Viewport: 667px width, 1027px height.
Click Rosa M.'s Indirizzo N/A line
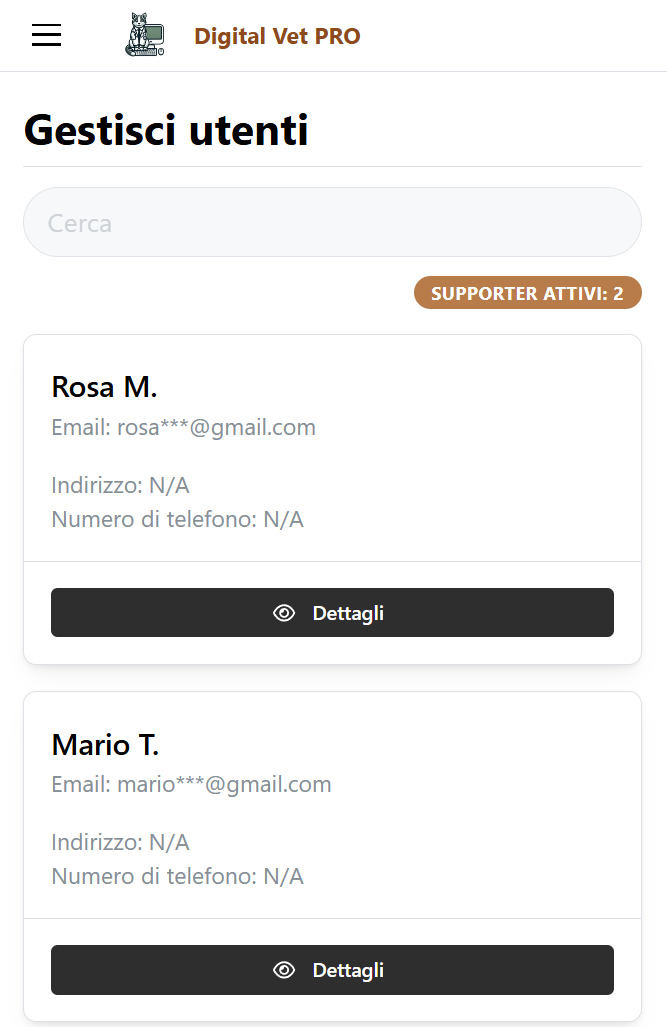[121, 485]
